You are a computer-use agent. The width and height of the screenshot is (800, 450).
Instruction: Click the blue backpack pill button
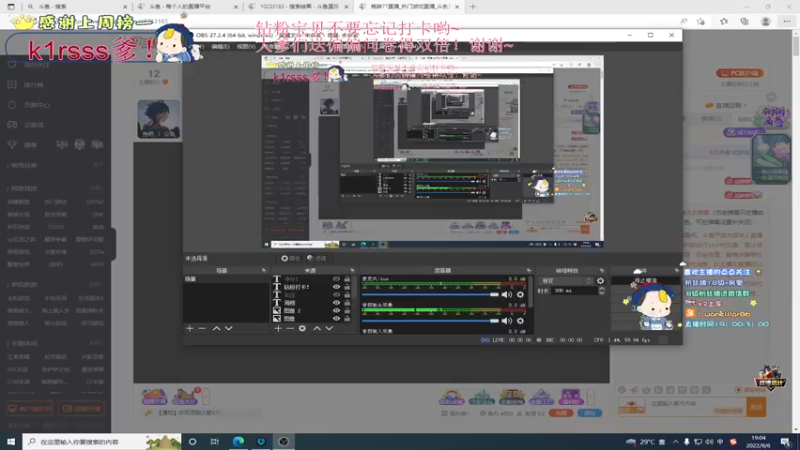click(589, 413)
